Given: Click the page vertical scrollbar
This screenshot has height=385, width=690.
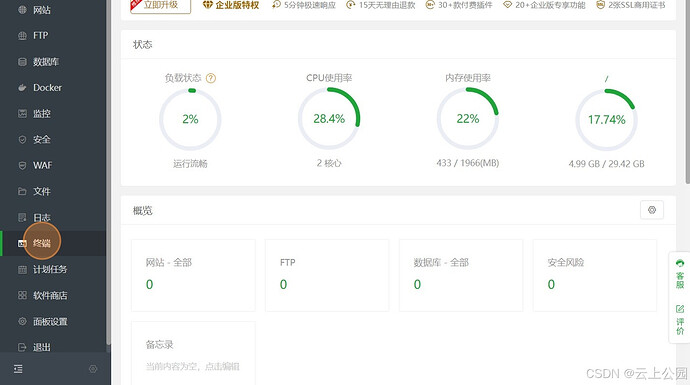Looking at the screenshot, I should tap(687, 92).
